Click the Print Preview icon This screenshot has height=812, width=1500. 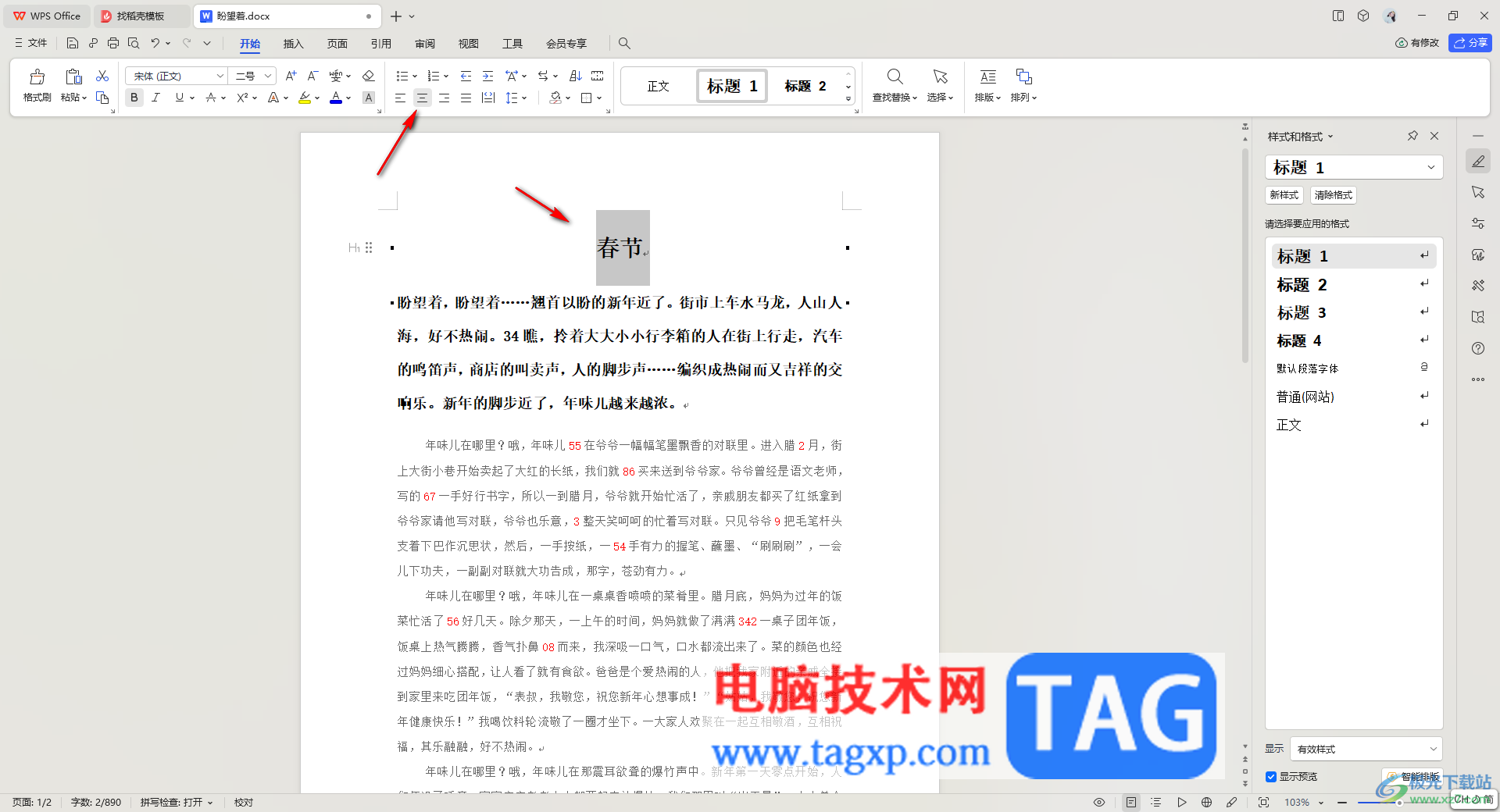[x=134, y=43]
